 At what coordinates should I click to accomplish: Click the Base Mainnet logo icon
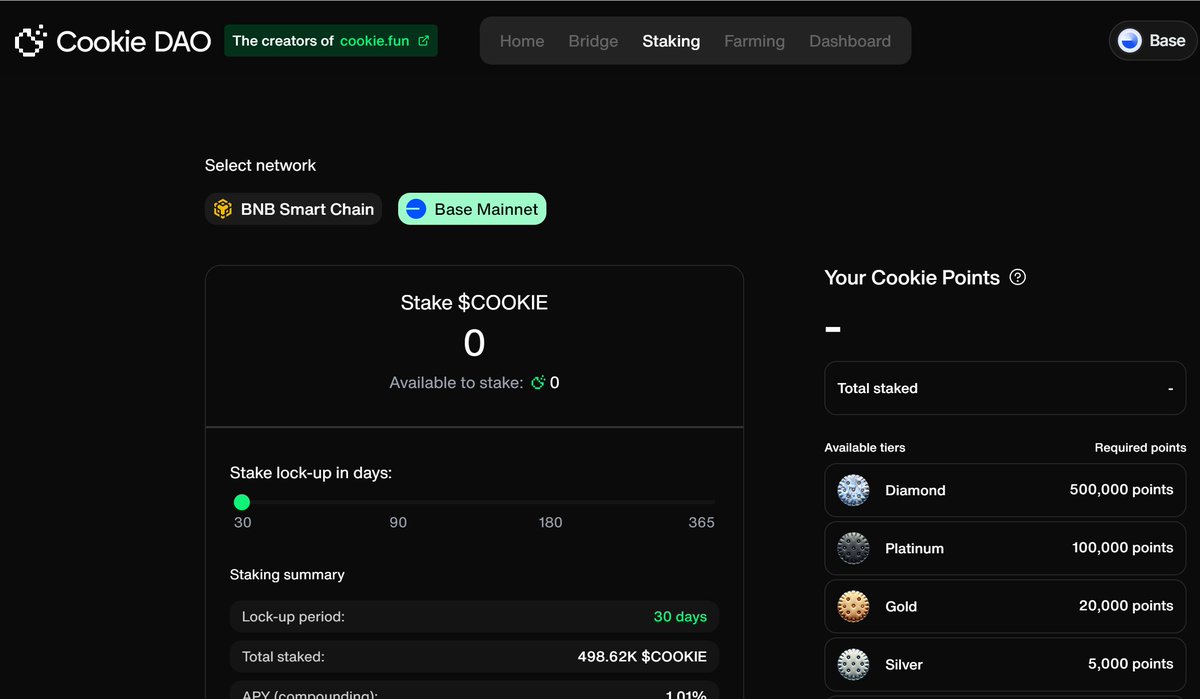tap(415, 209)
